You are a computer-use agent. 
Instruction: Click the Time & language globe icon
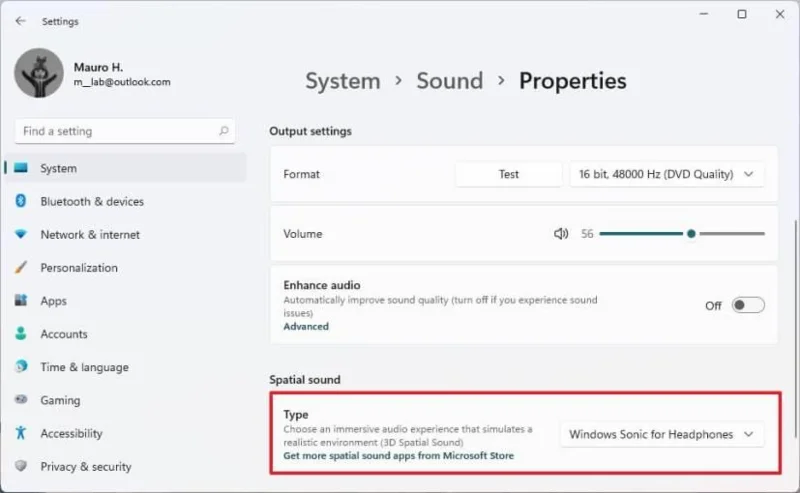21,366
